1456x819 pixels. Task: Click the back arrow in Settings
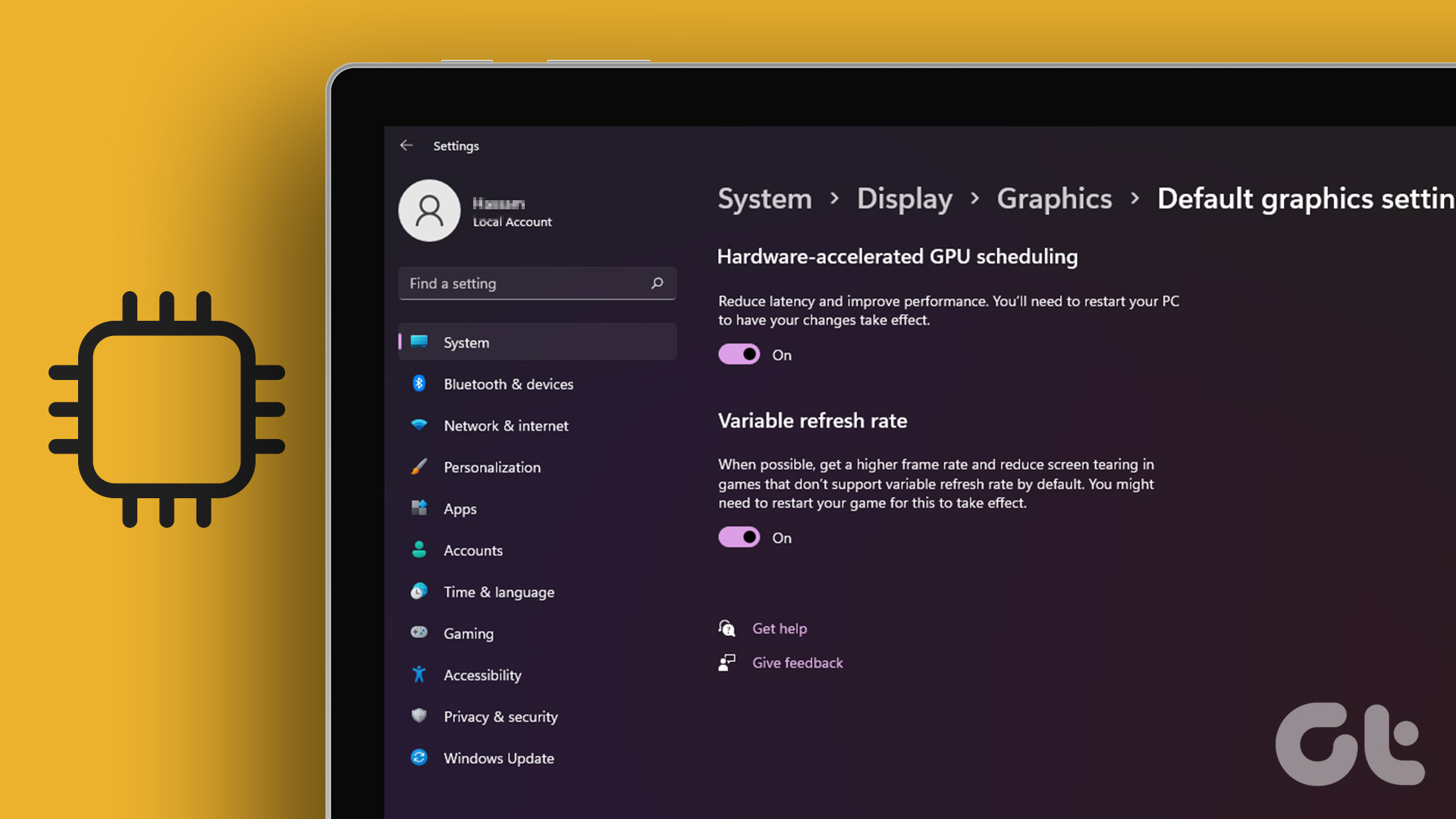point(406,145)
